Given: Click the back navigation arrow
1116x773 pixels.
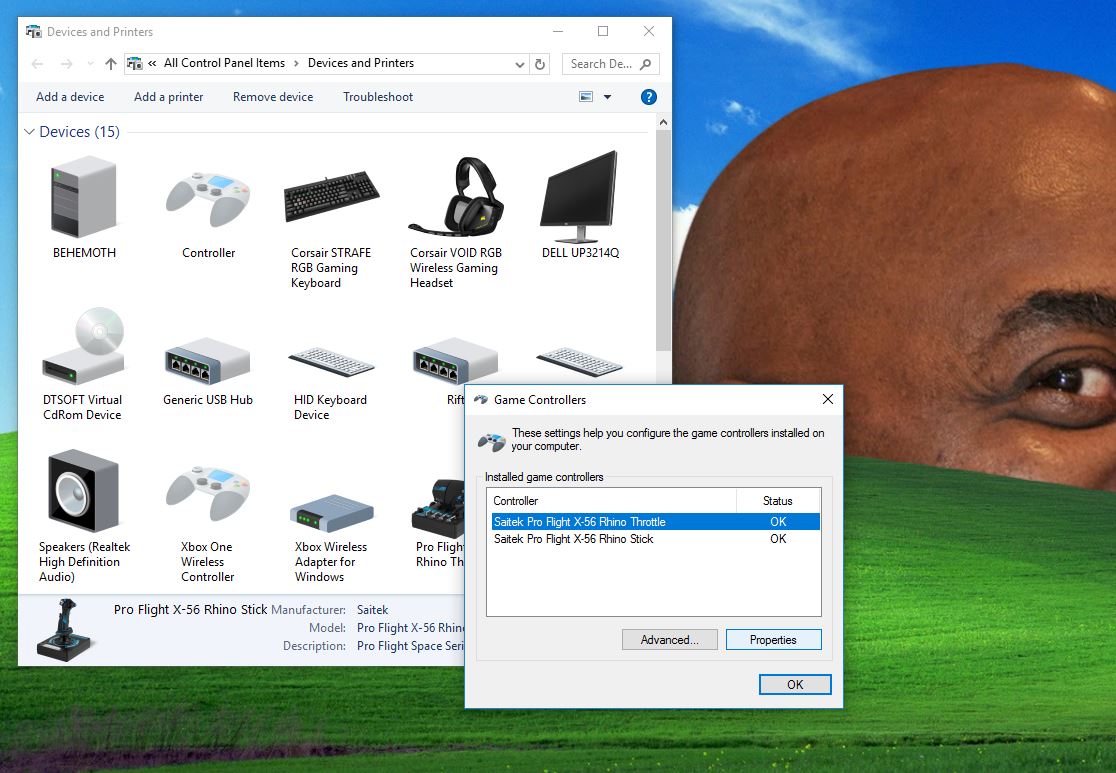Looking at the screenshot, I should point(38,64).
